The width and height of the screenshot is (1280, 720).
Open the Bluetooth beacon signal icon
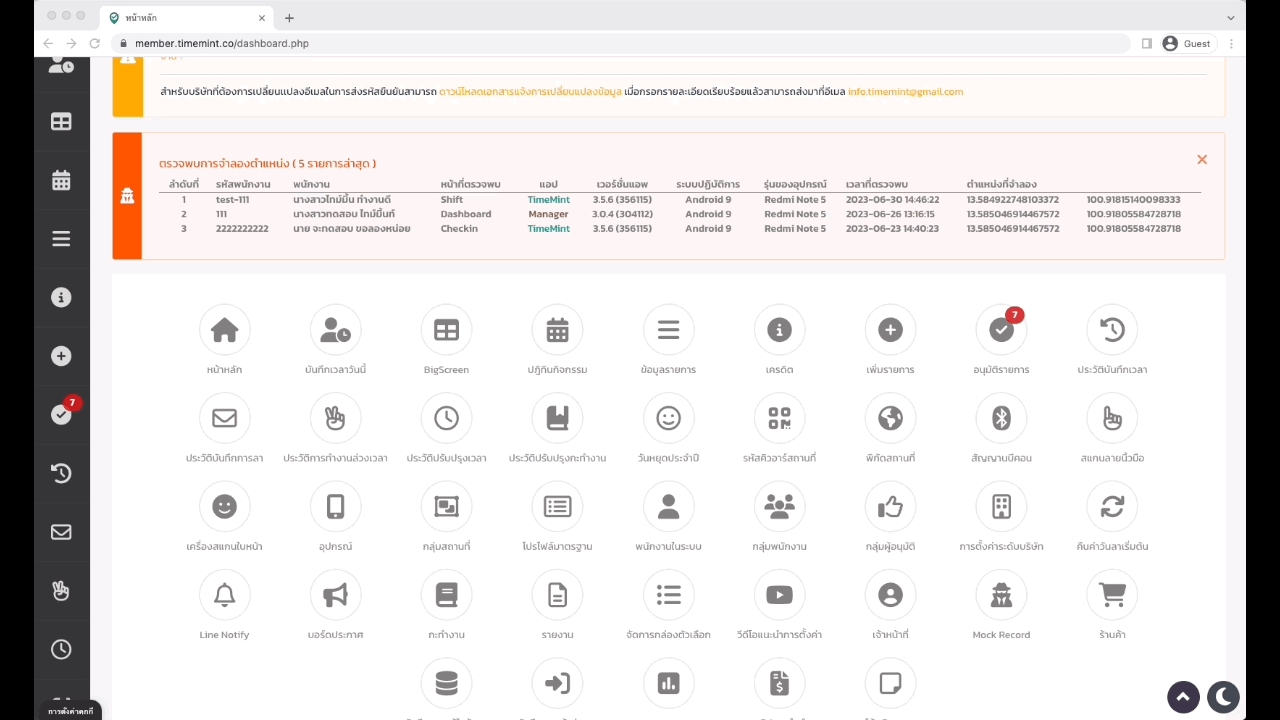[1001, 419]
